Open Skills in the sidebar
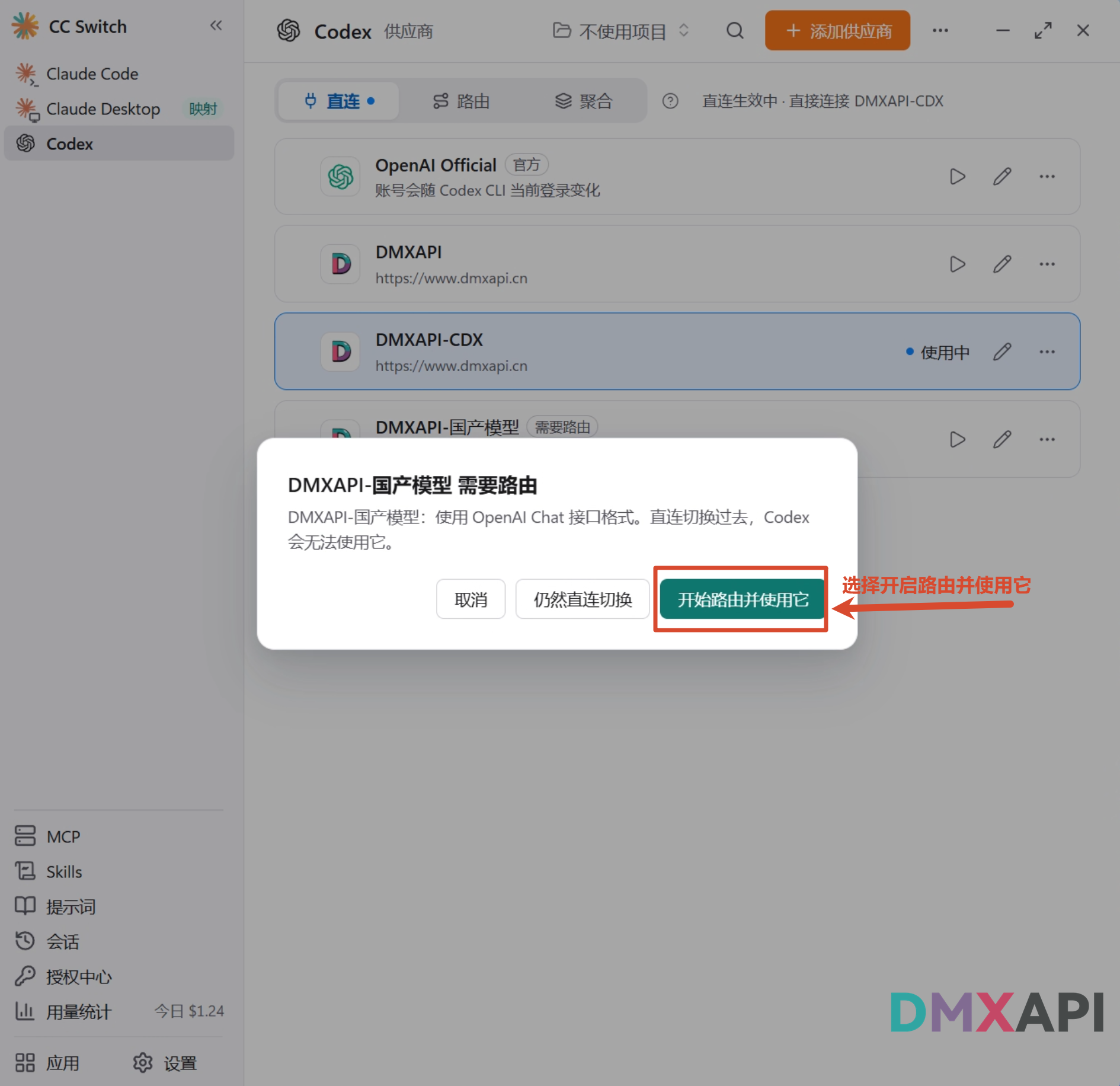Viewport: 1120px width, 1086px height. [119, 871]
